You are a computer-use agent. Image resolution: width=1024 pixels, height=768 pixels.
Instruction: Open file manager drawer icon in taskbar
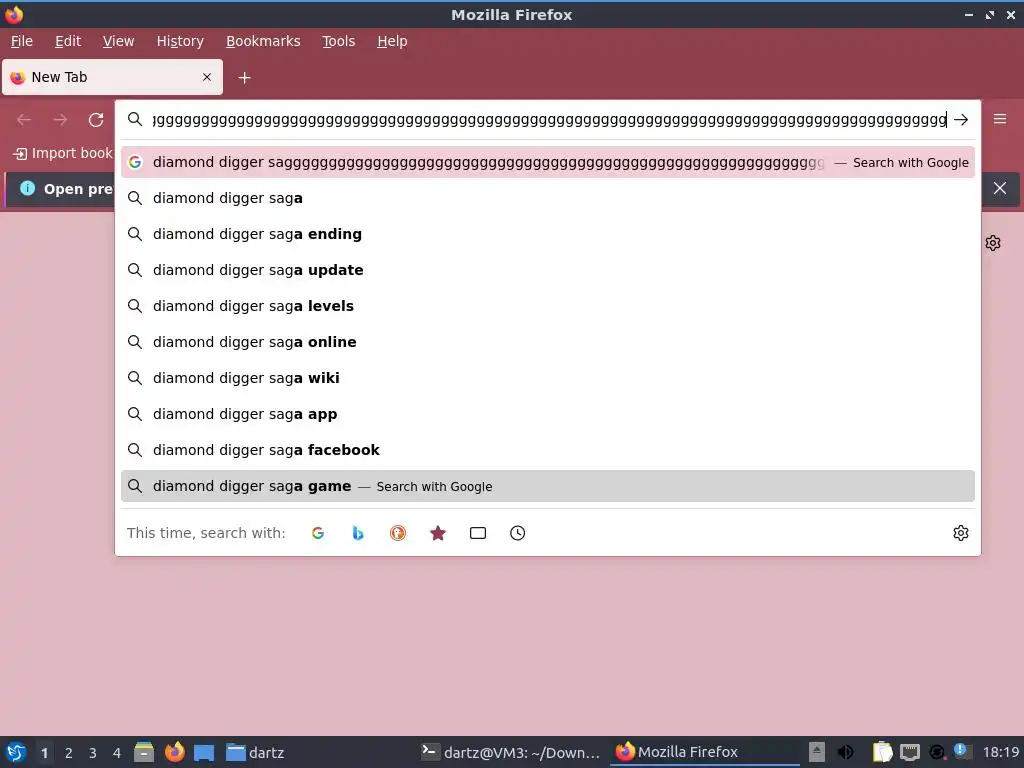[x=144, y=752]
